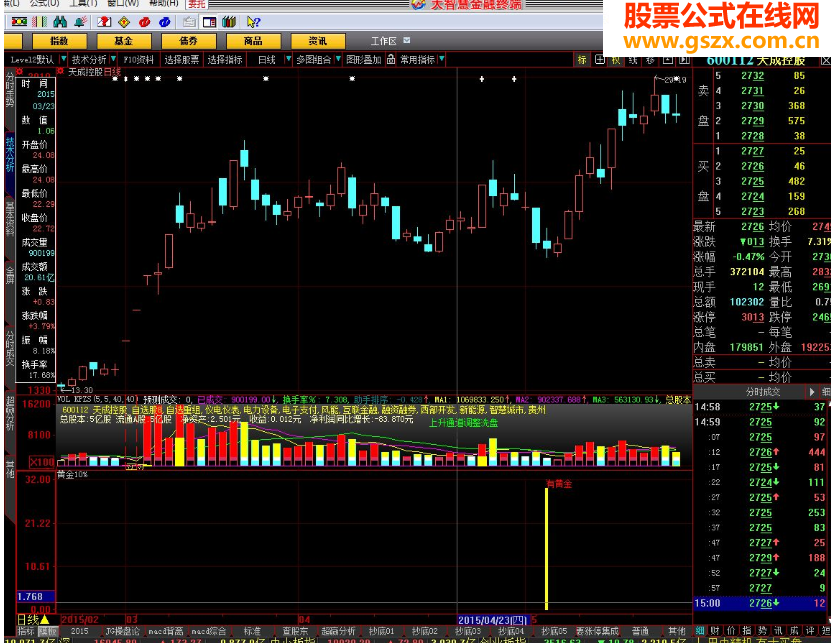Open the 公式(O) menu
The height and width of the screenshot is (643, 831).
44,3
